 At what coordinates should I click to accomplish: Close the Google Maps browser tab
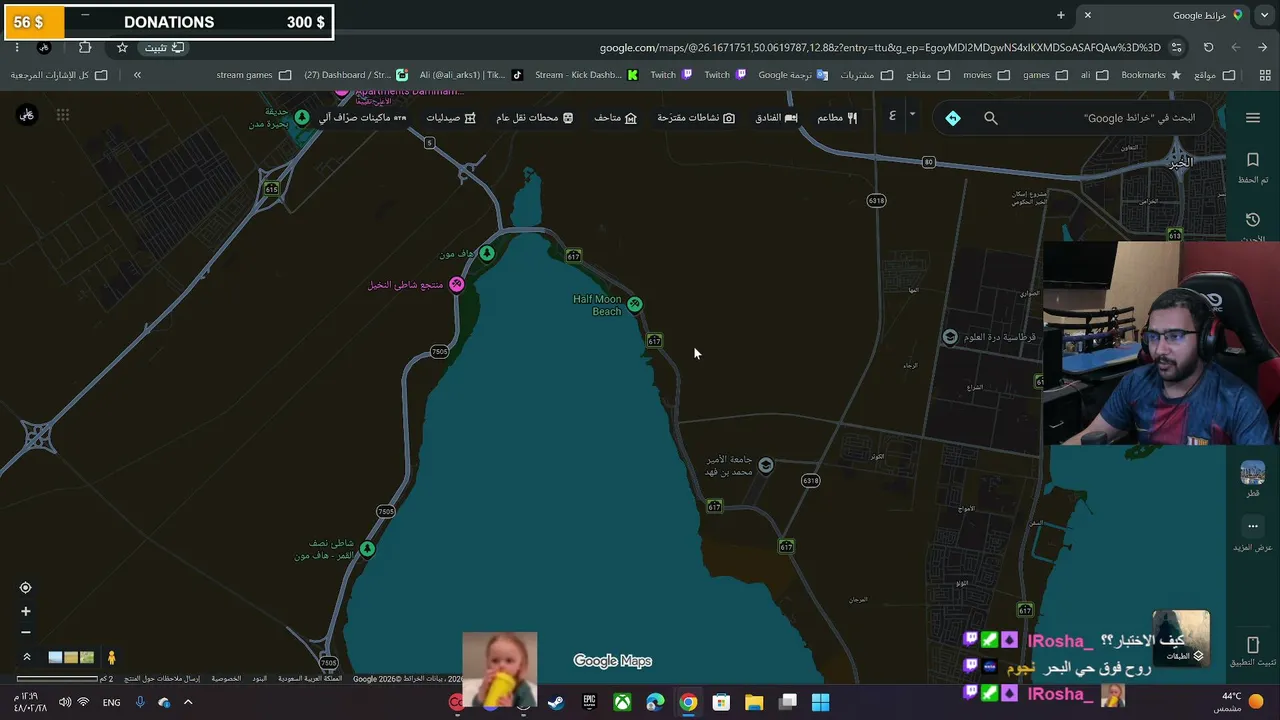pyautogui.click(x=1088, y=15)
